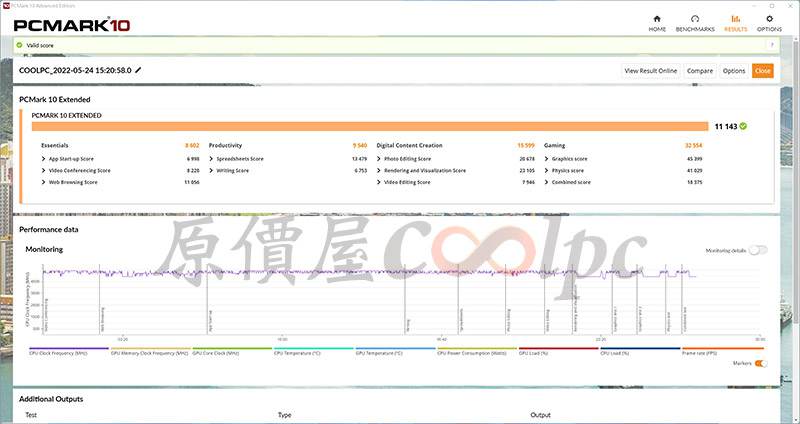Open the Results chart icon
Viewport: 800px width, 424px height.
tap(736, 19)
